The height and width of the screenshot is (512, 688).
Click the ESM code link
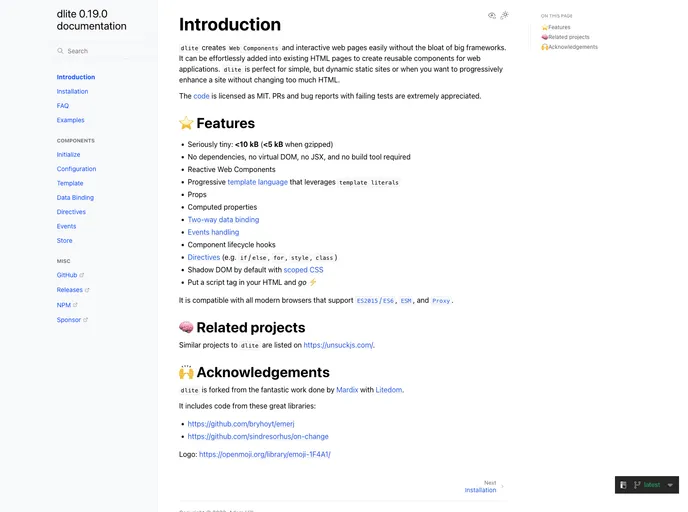(406, 301)
